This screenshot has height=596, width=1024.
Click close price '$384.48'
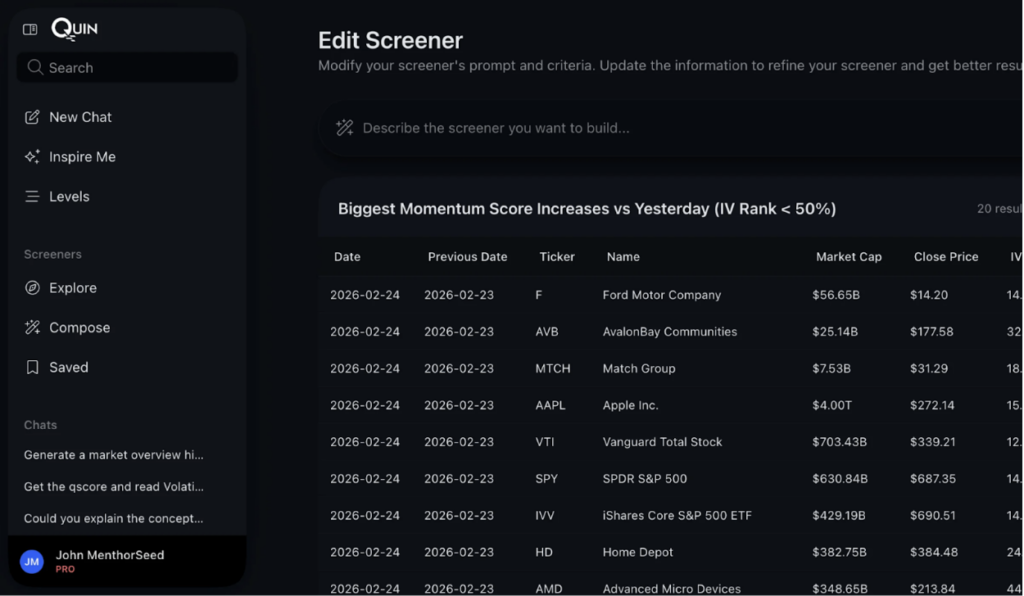click(x=934, y=552)
